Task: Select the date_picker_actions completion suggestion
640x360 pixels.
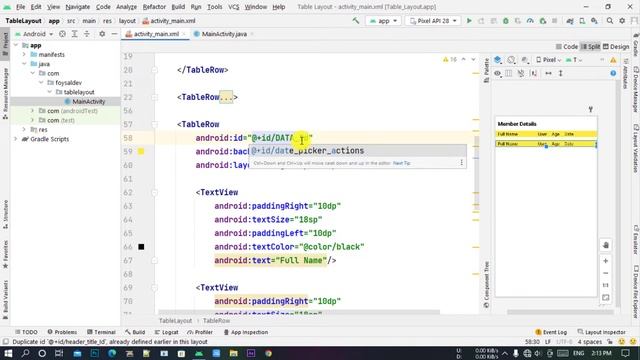Action: (358, 151)
